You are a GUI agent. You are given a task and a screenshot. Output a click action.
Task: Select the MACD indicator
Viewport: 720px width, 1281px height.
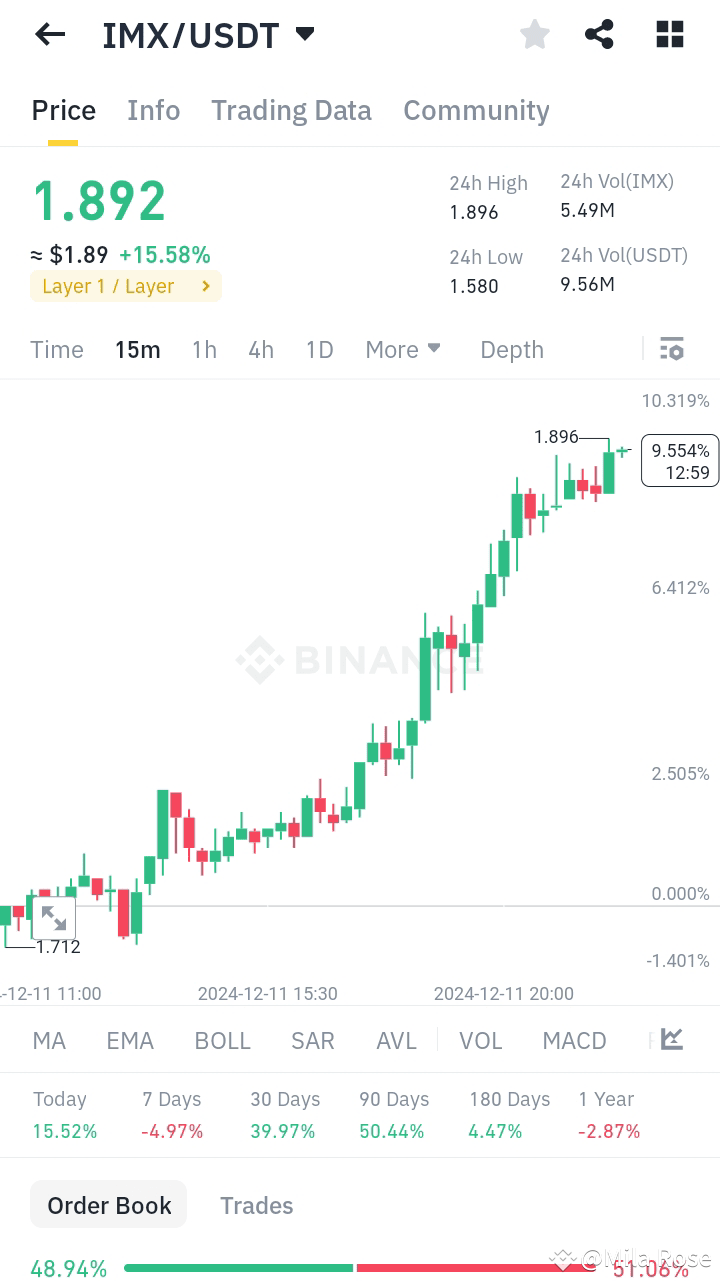tap(574, 1040)
